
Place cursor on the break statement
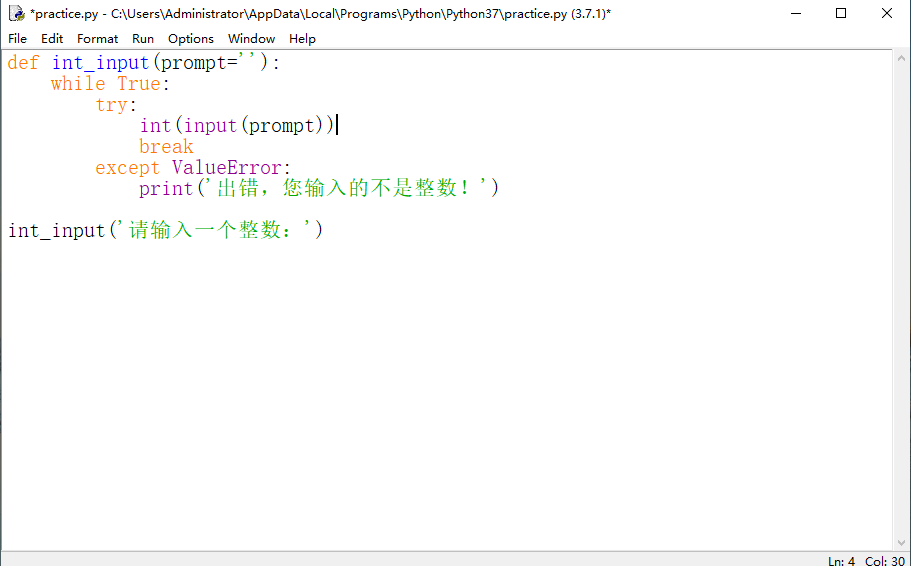166,147
